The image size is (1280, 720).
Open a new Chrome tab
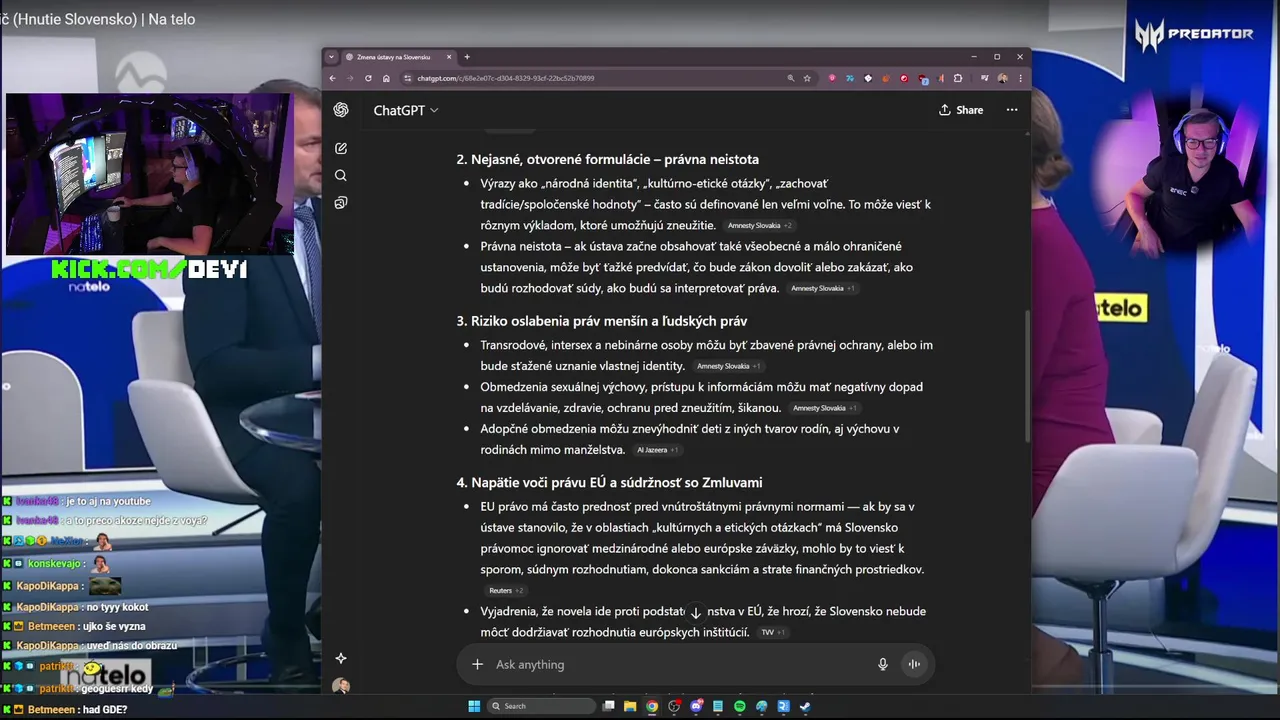pyautogui.click(x=467, y=57)
